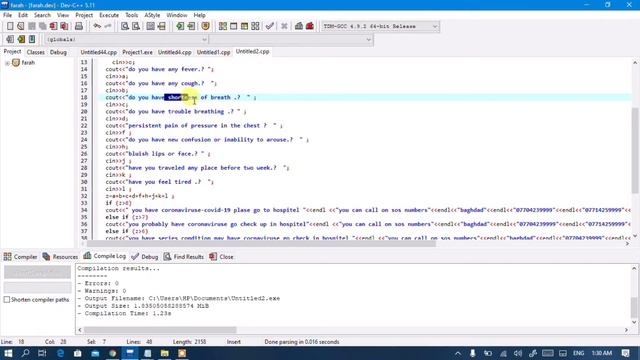
Task: Switch to the Classes tab
Action: (36, 52)
